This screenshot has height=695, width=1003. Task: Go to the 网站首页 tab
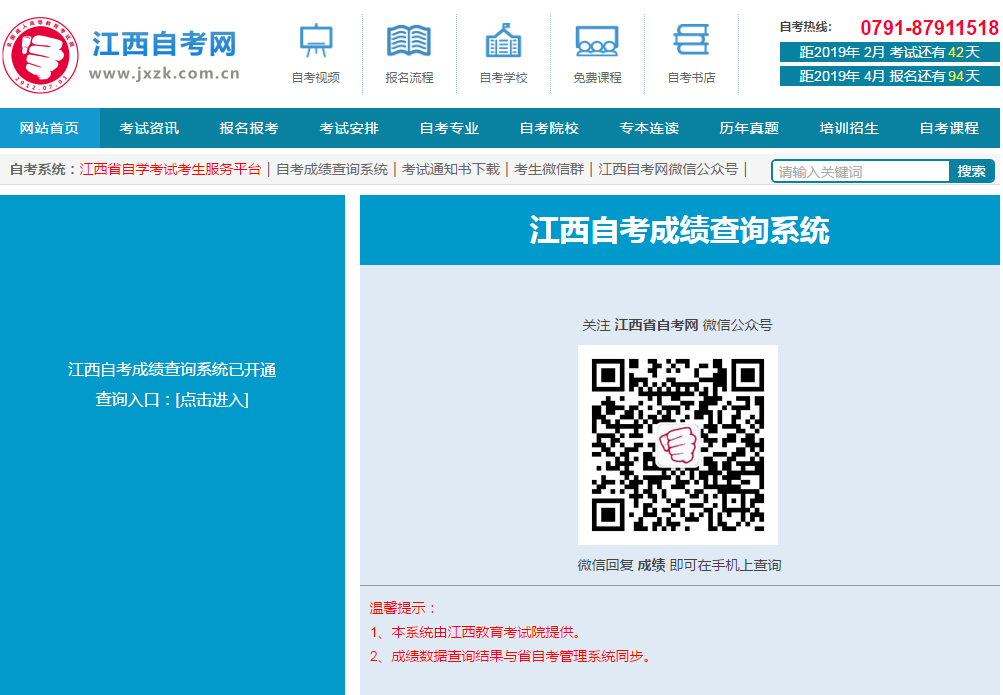(50, 128)
